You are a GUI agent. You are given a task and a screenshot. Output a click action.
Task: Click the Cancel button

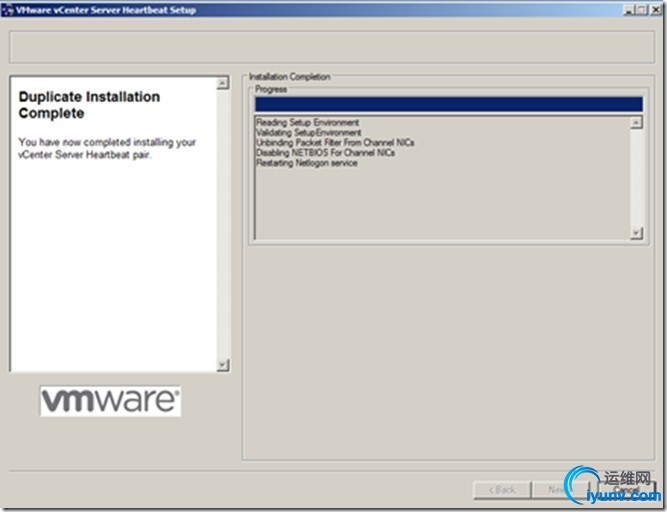click(x=626, y=490)
